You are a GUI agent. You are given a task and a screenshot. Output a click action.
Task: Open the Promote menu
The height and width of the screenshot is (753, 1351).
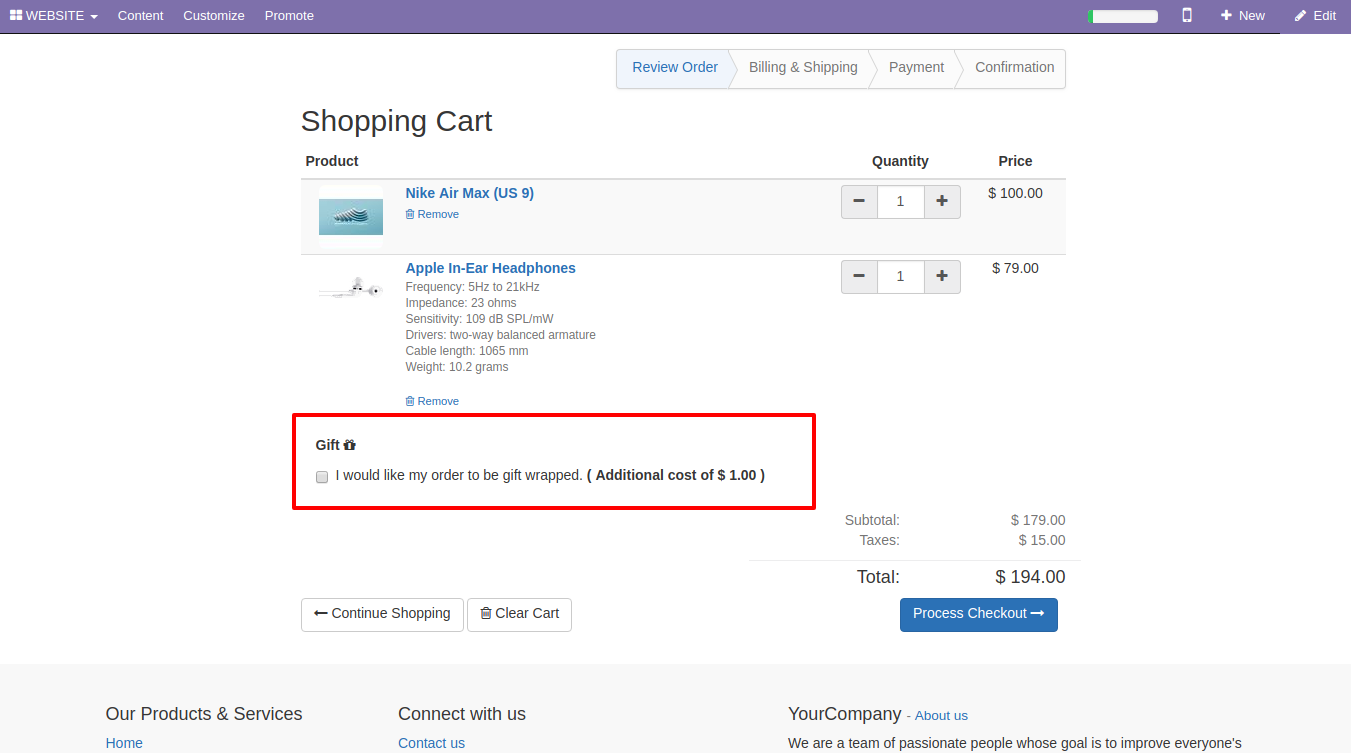pos(289,15)
